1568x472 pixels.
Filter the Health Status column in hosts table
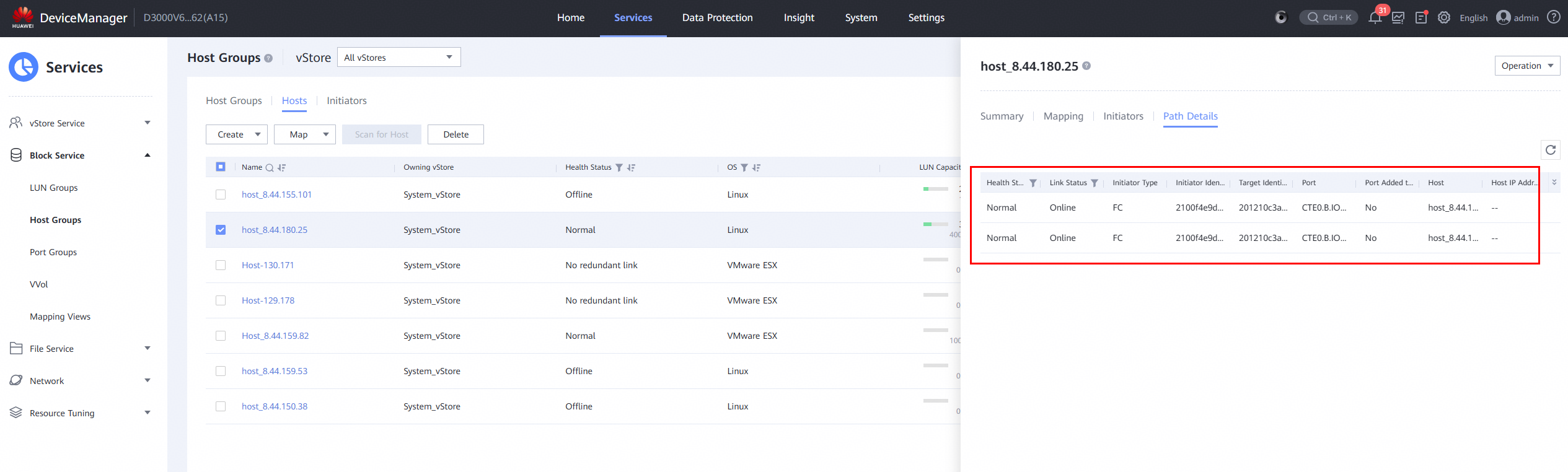click(x=619, y=168)
